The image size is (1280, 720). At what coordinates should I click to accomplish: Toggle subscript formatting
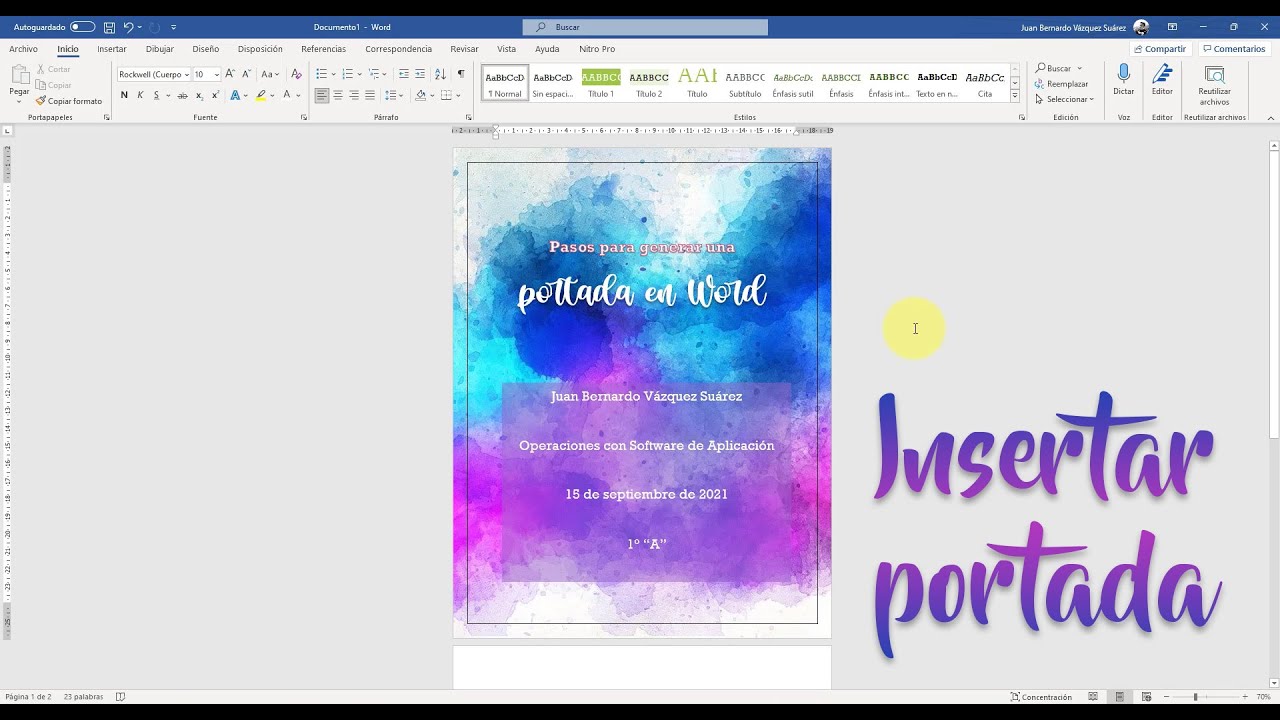pos(199,95)
